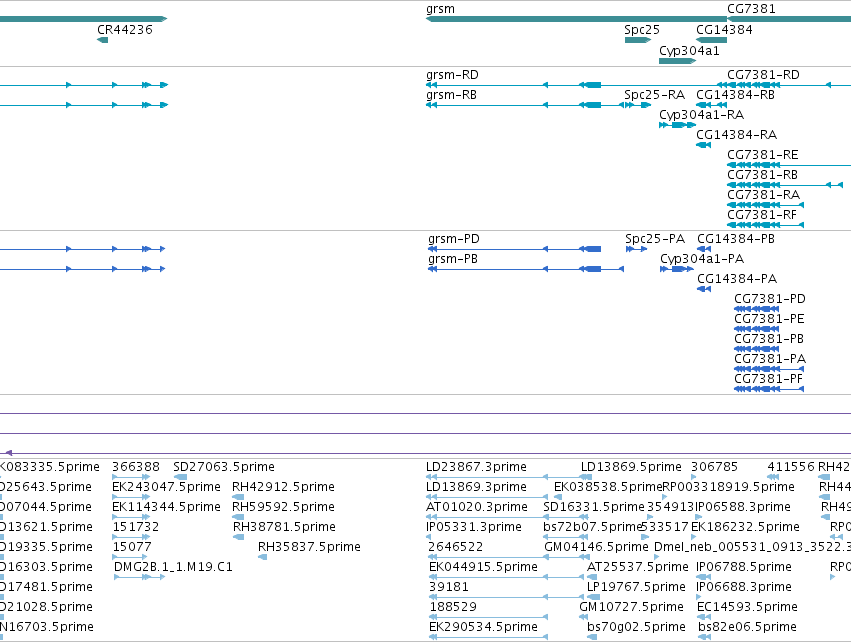Click the EK114344.5prime EST label
The image size is (851, 642).
(166, 507)
